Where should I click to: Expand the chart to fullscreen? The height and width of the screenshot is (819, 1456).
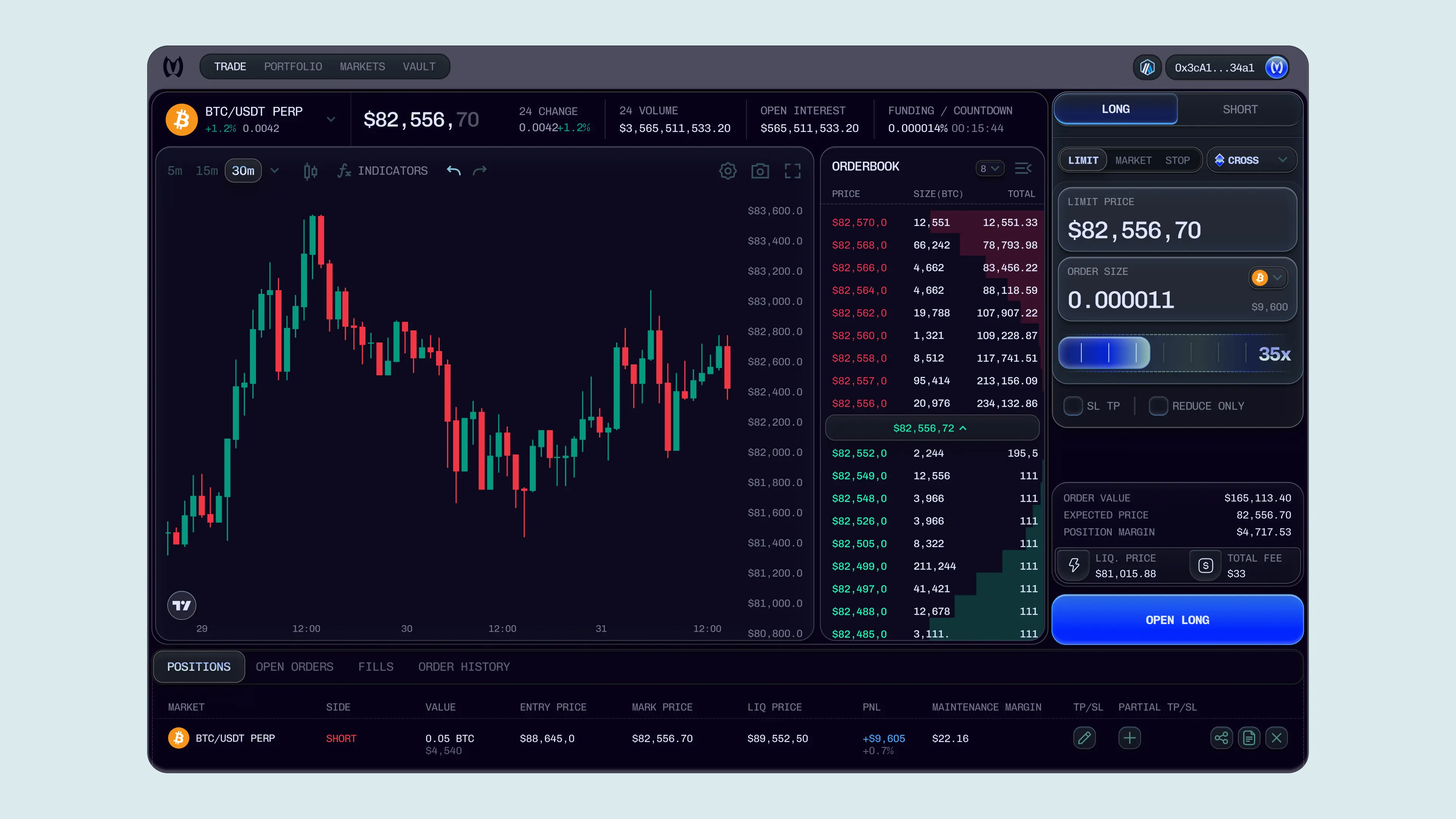pyautogui.click(x=792, y=171)
